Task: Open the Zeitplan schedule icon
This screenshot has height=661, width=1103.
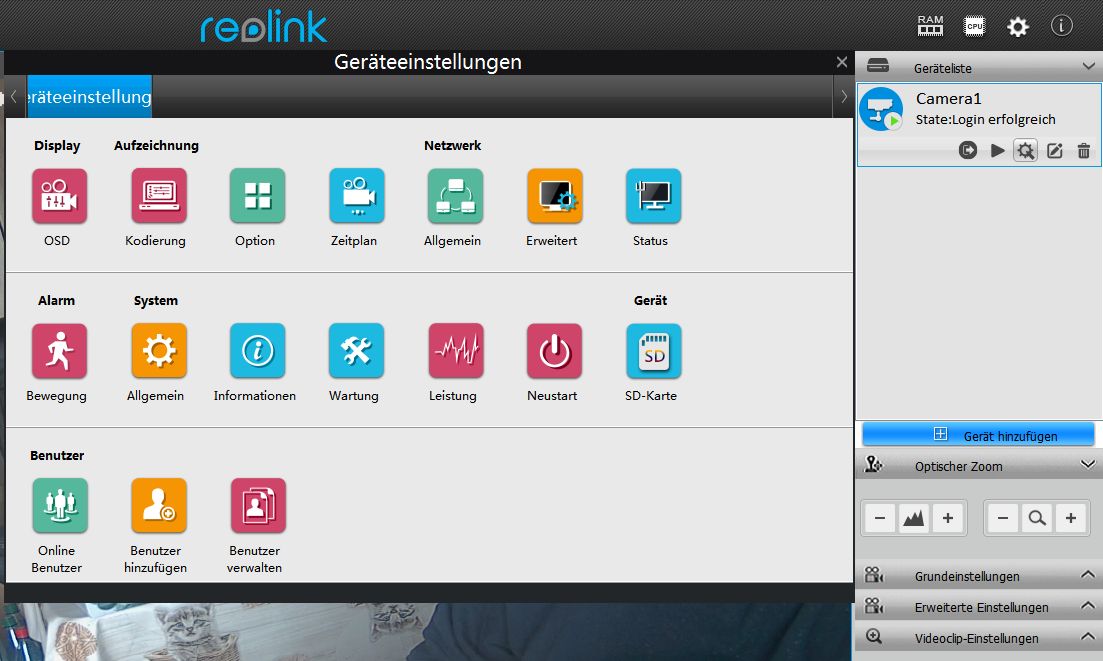Action: pyautogui.click(x=356, y=196)
